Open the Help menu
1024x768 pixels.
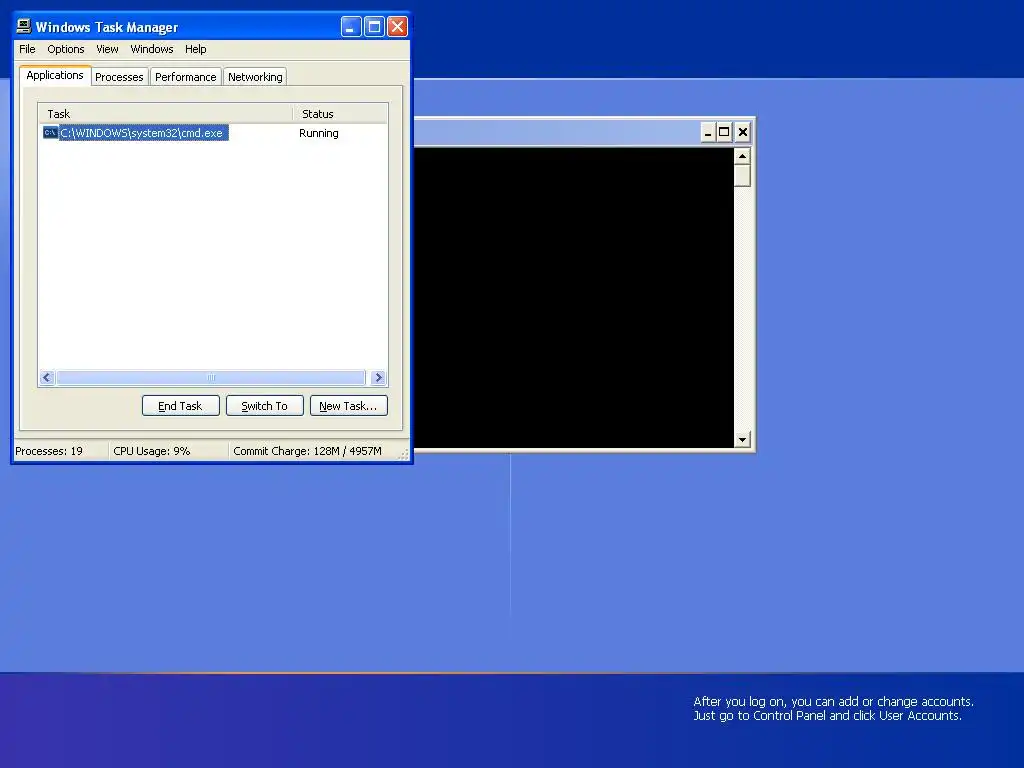pyautogui.click(x=195, y=49)
